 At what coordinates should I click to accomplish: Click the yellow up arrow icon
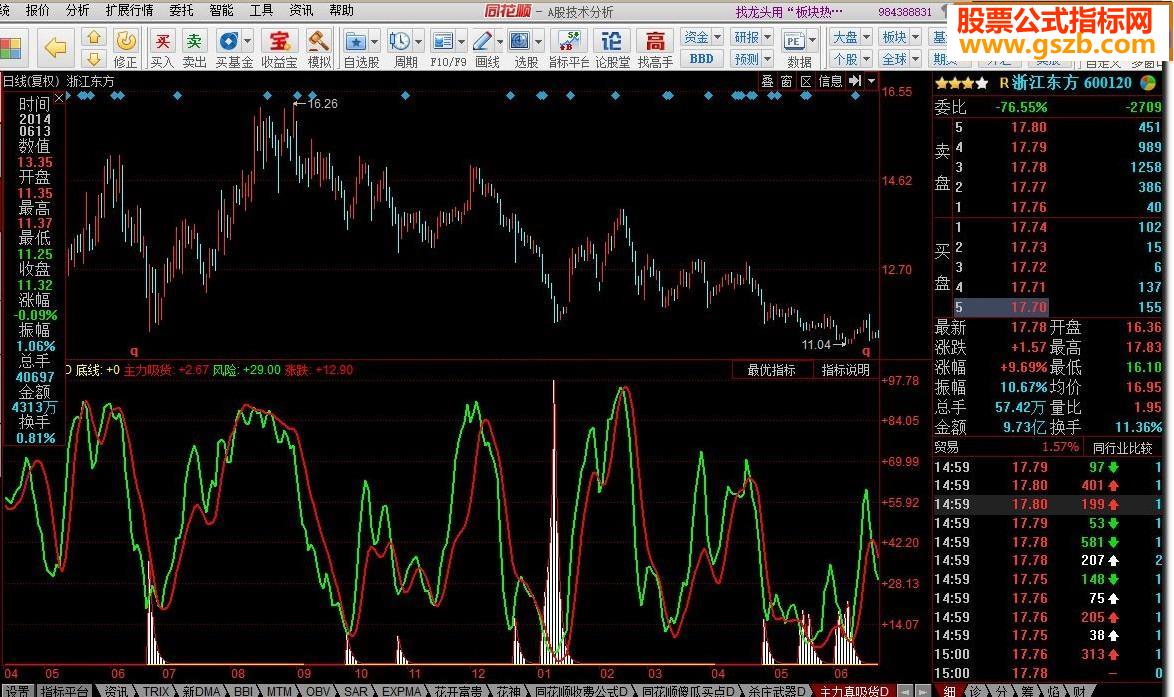tap(93, 37)
